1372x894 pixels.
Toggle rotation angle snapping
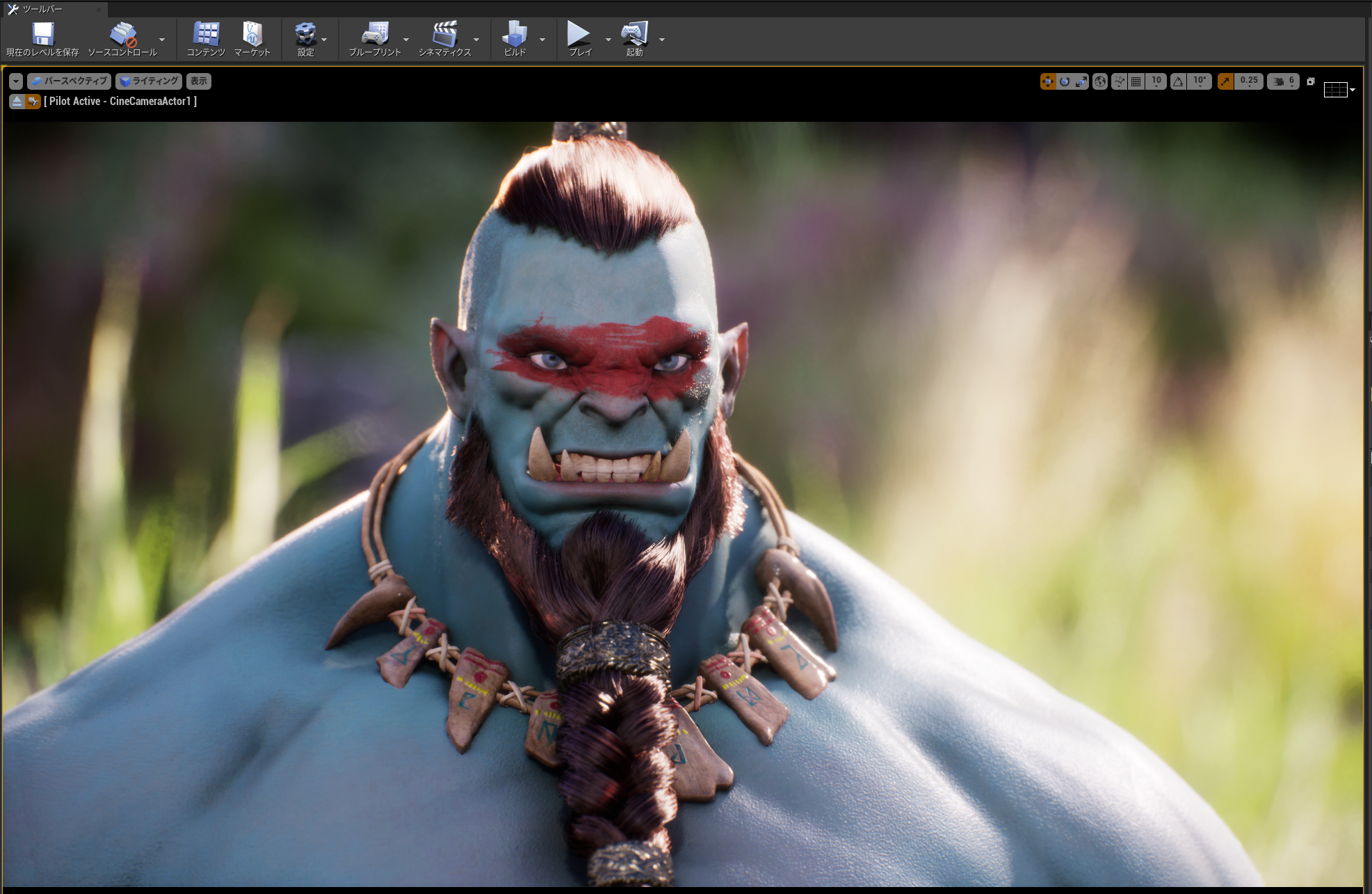tap(1179, 81)
